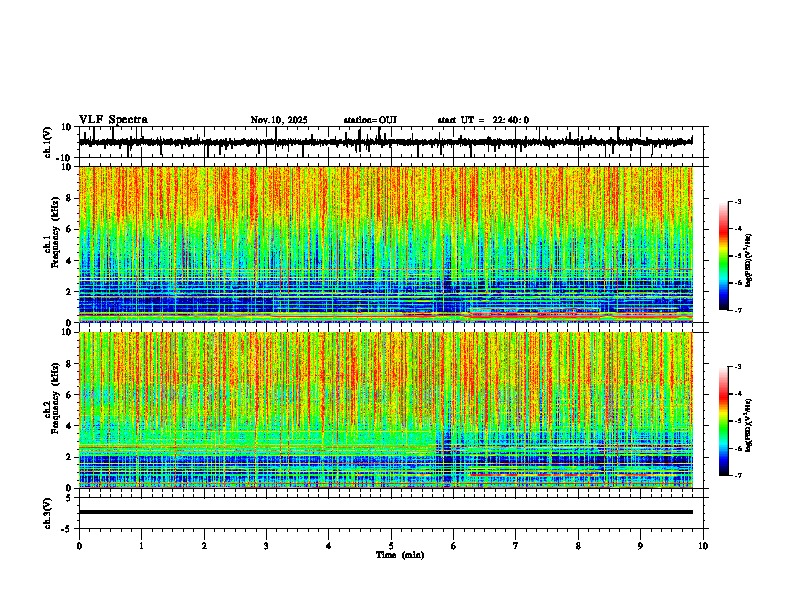Click time axis tick label "6" below ch.3 panel
Viewport: 792px width, 612px height.
(x=454, y=546)
